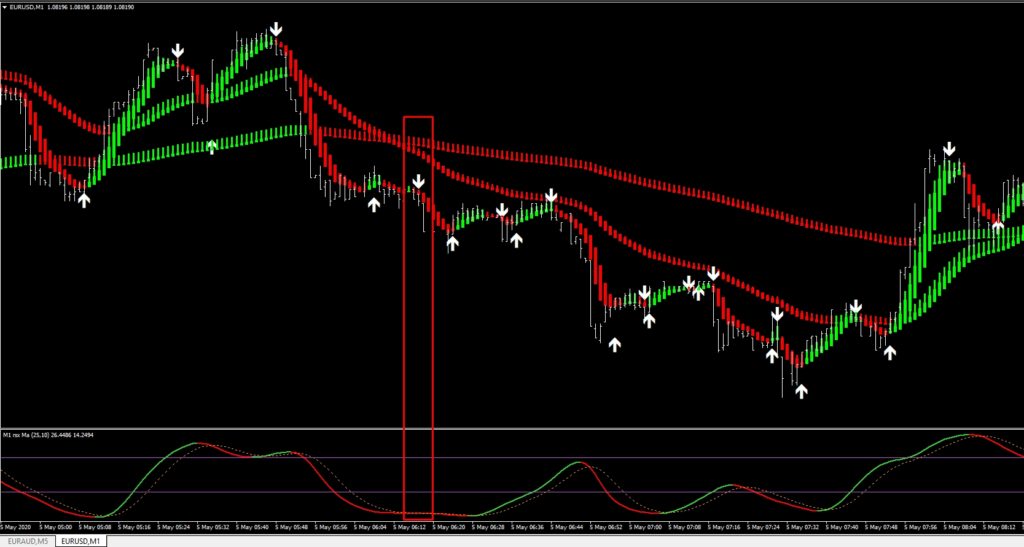Click the sell arrow atop the rightmost green peak
1024x547 pixels.
[x=949, y=150]
